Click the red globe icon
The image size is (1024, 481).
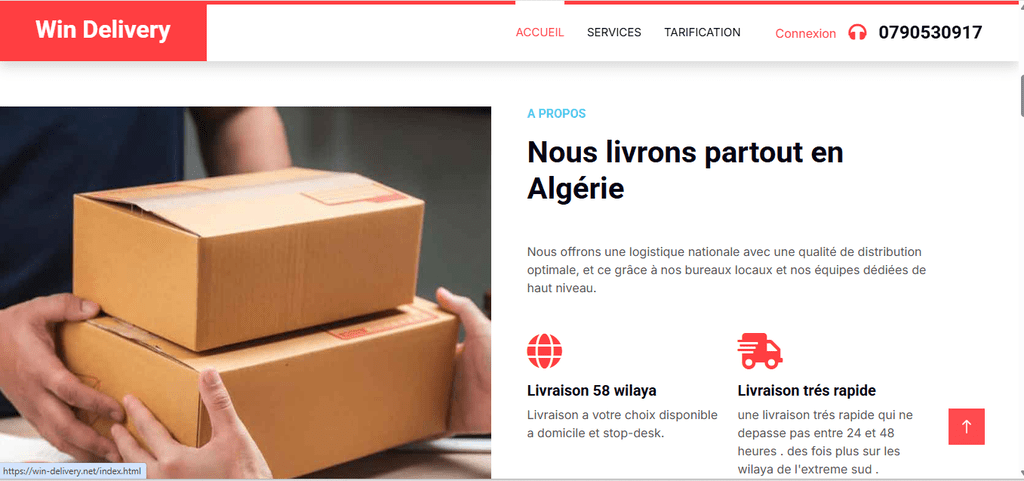544,351
